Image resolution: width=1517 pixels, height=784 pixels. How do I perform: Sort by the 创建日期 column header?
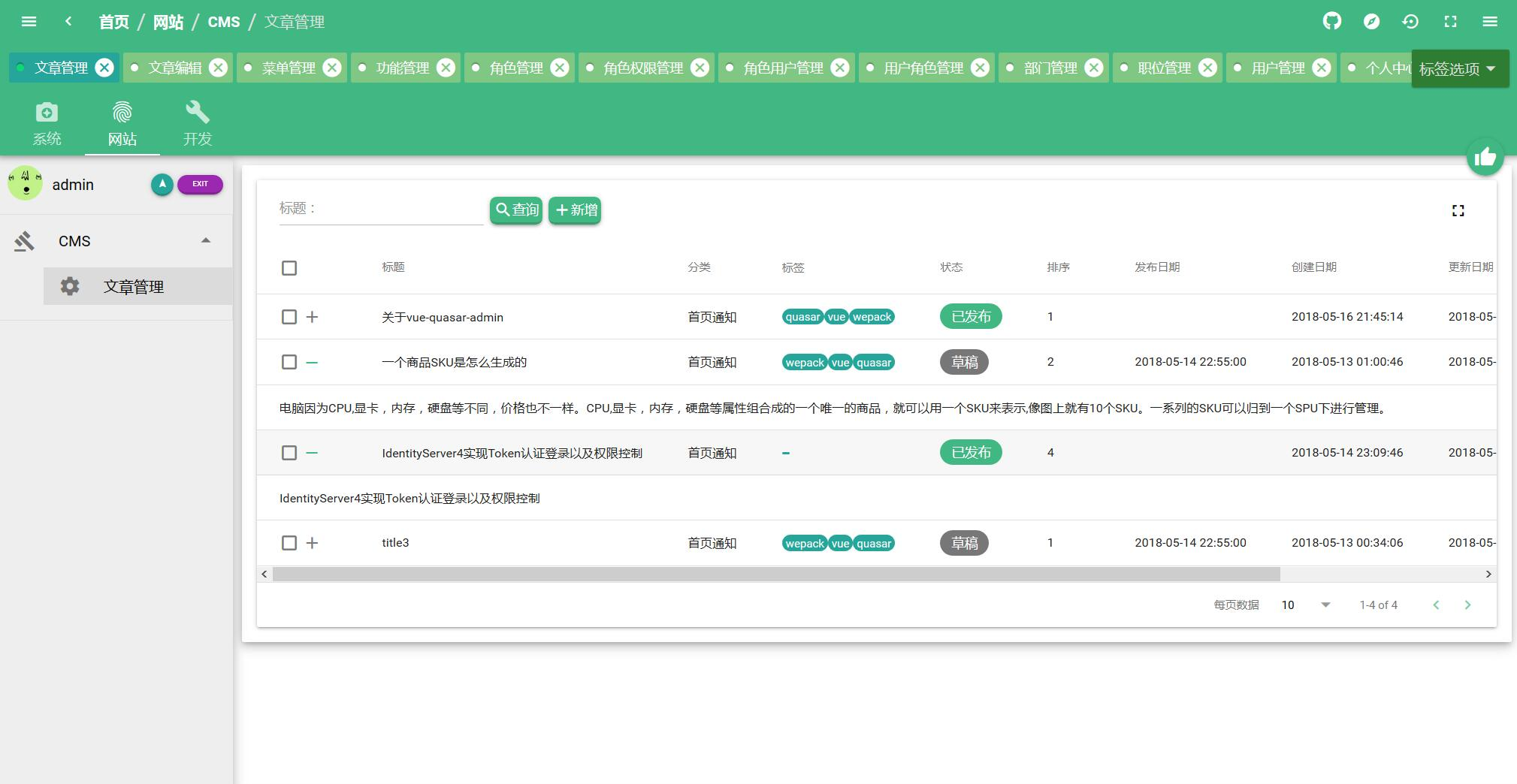1313,267
